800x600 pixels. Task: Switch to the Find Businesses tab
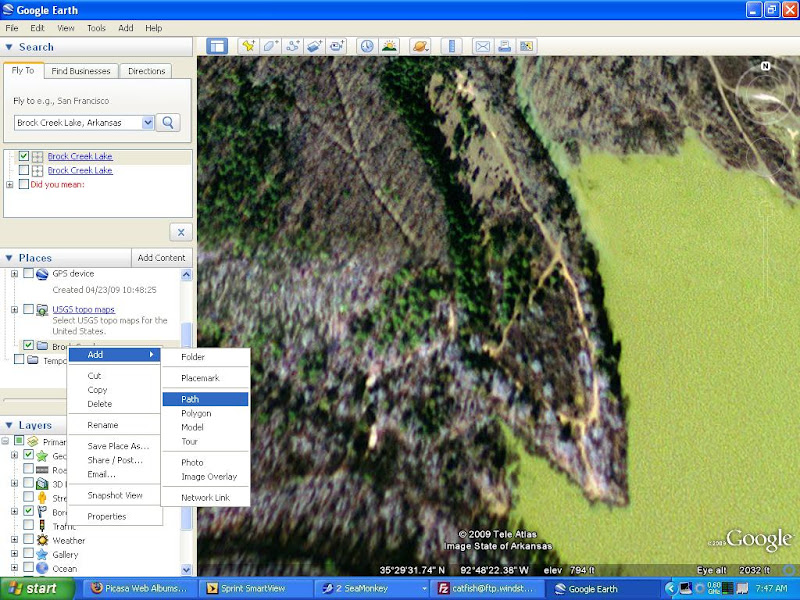tap(82, 71)
